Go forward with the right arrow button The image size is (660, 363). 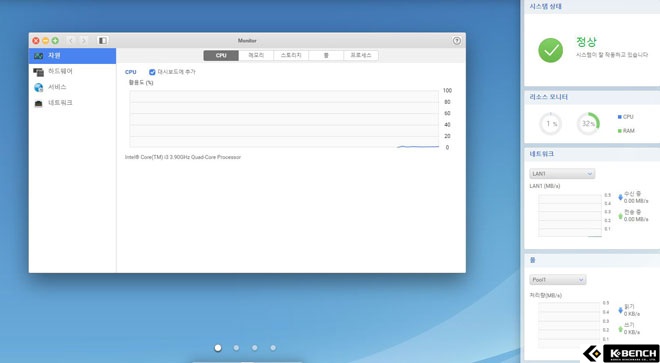coord(84,40)
